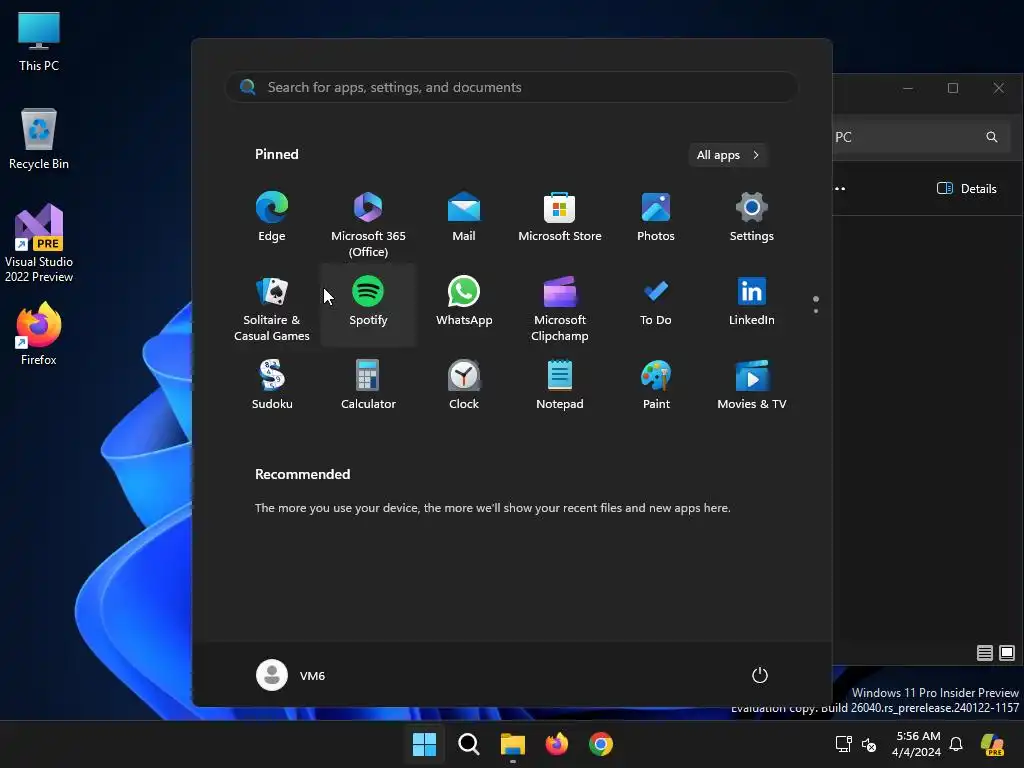Launch the Photos app

[x=656, y=217]
